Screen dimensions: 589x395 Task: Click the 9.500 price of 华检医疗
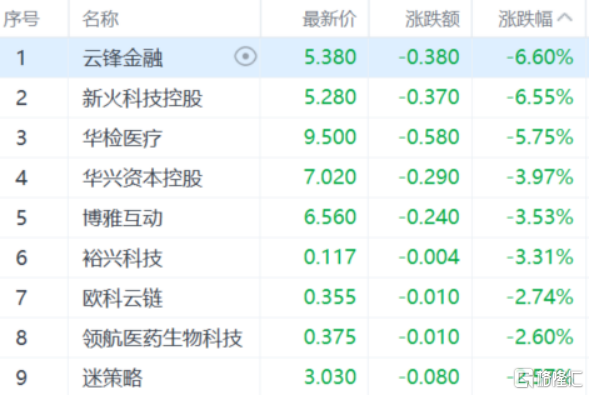click(x=330, y=137)
